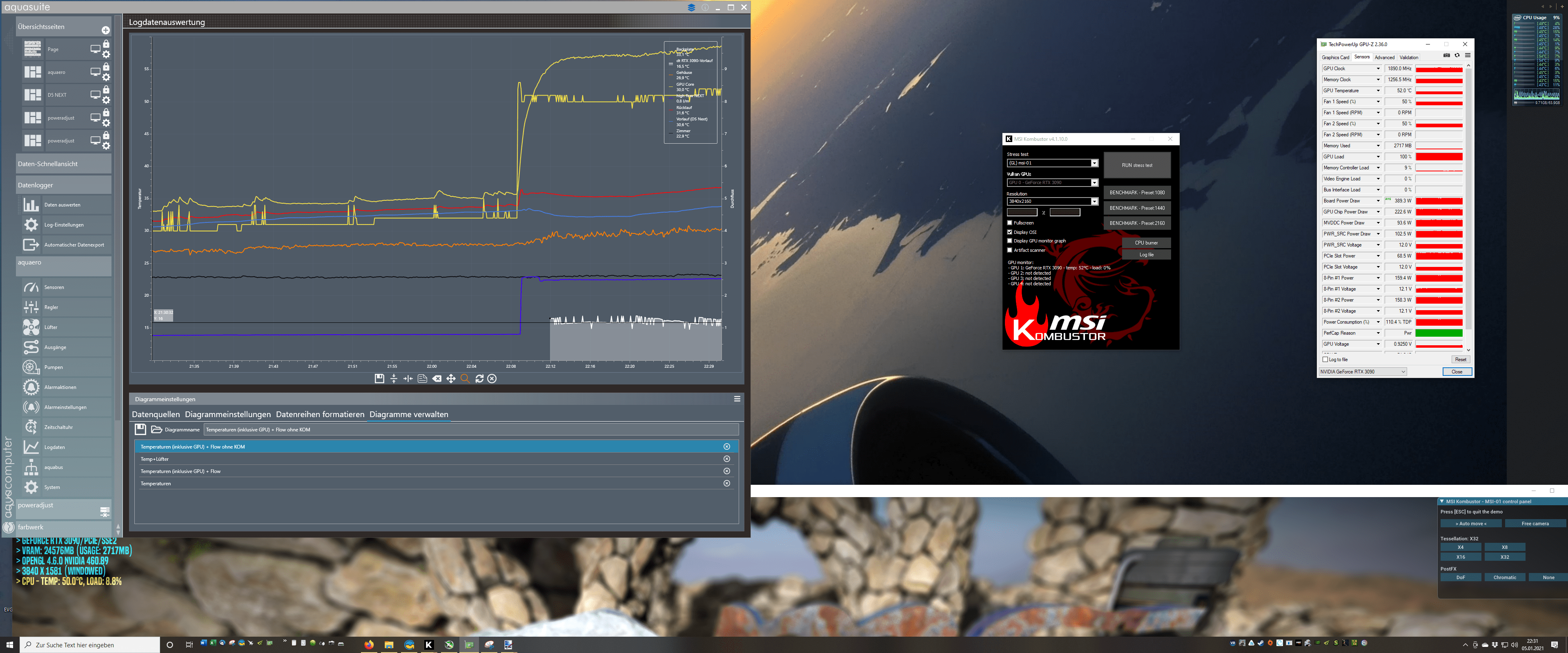Toggle Display OSI checkbox in Kombustor

click(x=1010, y=232)
